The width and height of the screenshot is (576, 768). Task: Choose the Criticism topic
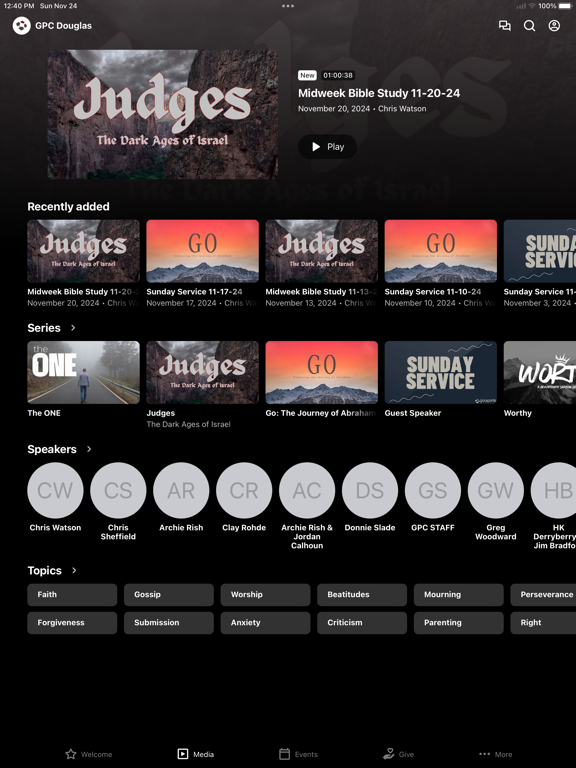(362, 623)
